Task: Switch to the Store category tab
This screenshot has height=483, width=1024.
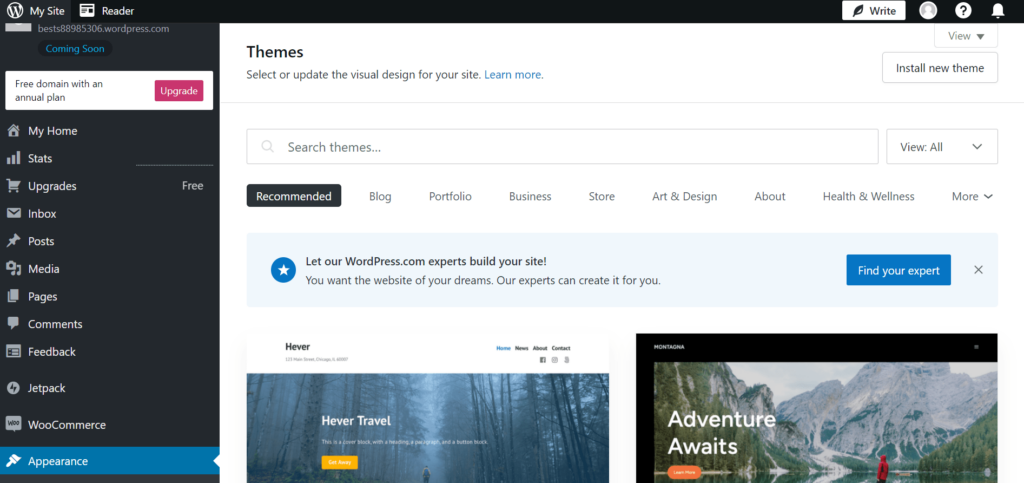Action: tap(601, 196)
